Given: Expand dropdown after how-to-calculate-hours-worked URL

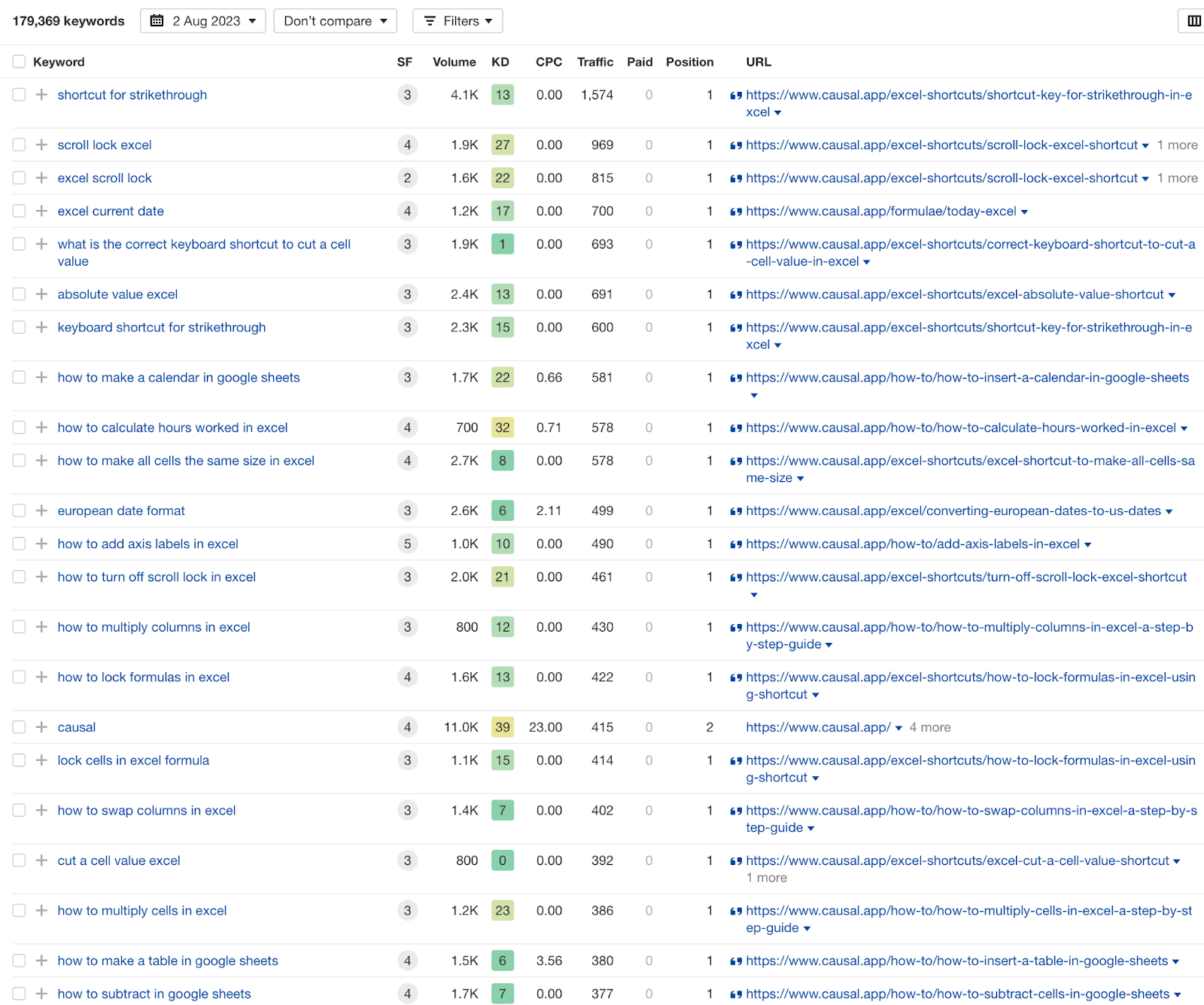Looking at the screenshot, I should click(x=1184, y=429).
